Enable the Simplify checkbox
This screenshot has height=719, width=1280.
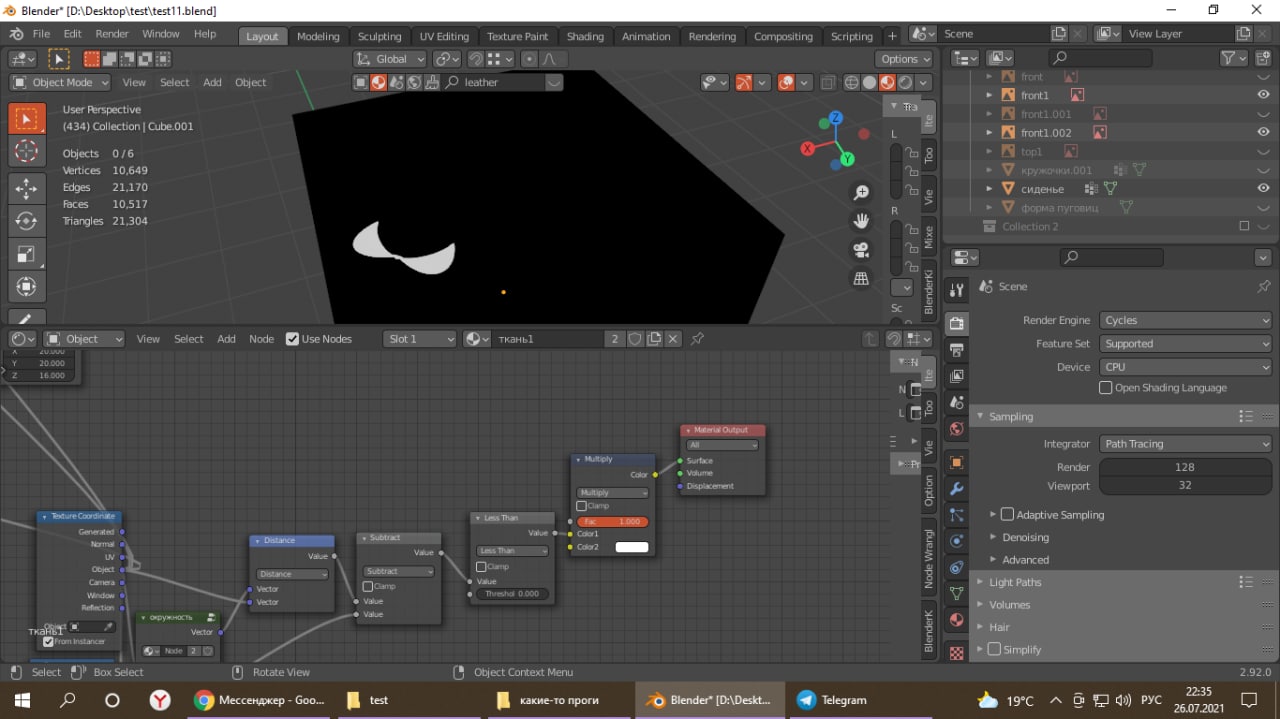coord(994,649)
